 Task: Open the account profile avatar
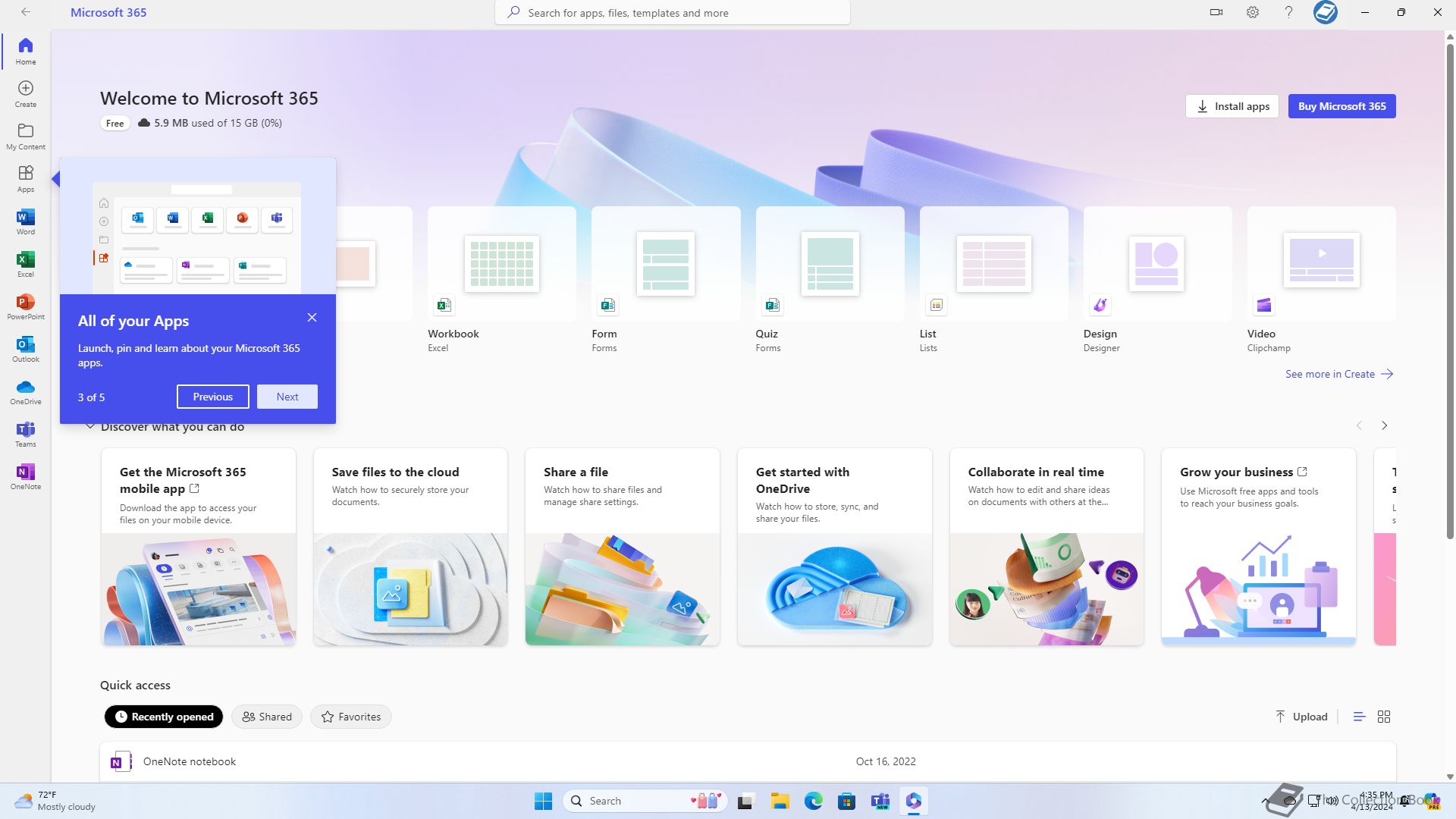(x=1326, y=12)
